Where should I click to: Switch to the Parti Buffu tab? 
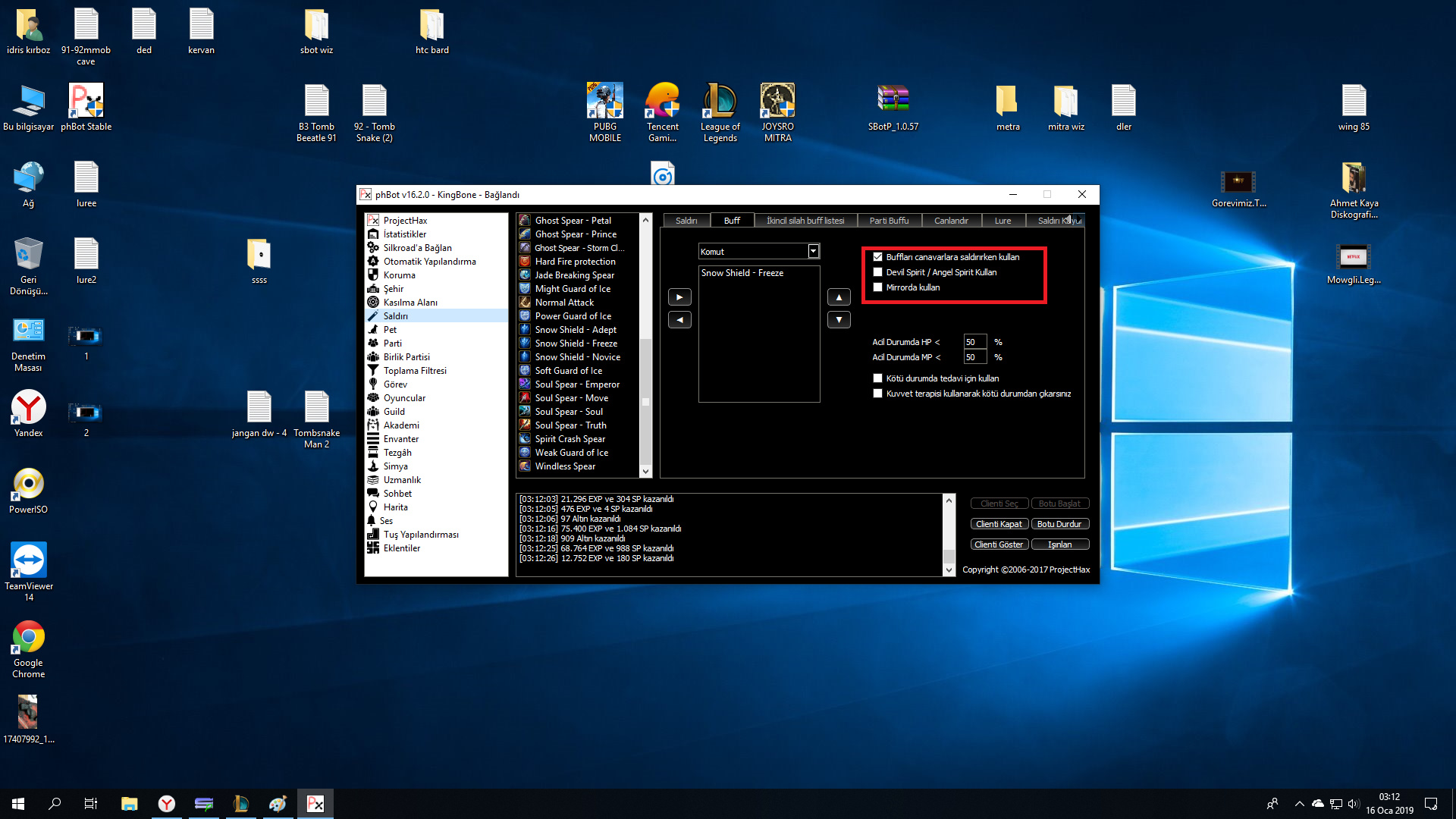(x=889, y=221)
